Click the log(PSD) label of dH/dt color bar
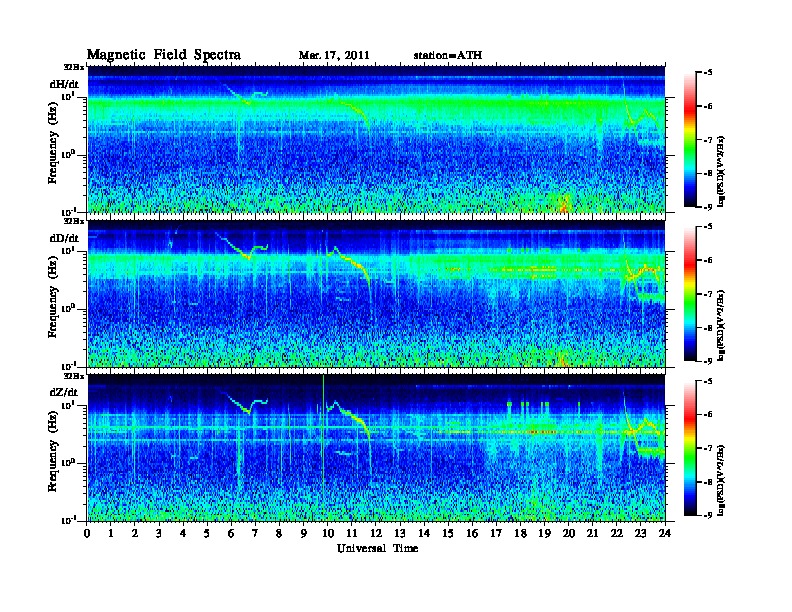Viewport: 792px width, 612px height. [x=721, y=171]
